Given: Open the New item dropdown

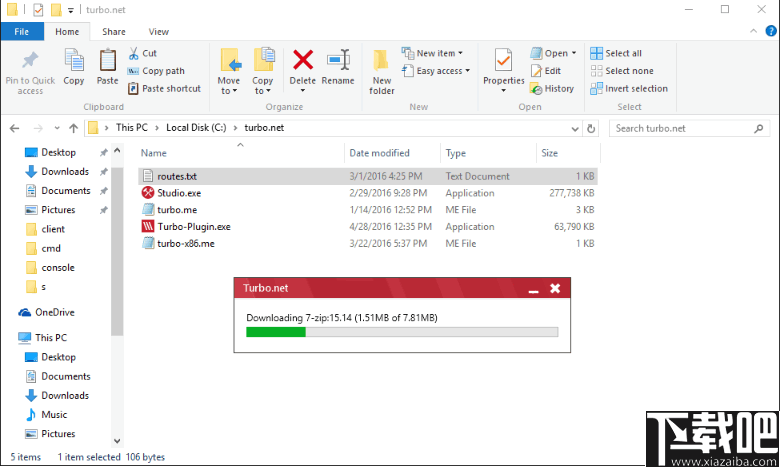Looking at the screenshot, I should click(432, 53).
